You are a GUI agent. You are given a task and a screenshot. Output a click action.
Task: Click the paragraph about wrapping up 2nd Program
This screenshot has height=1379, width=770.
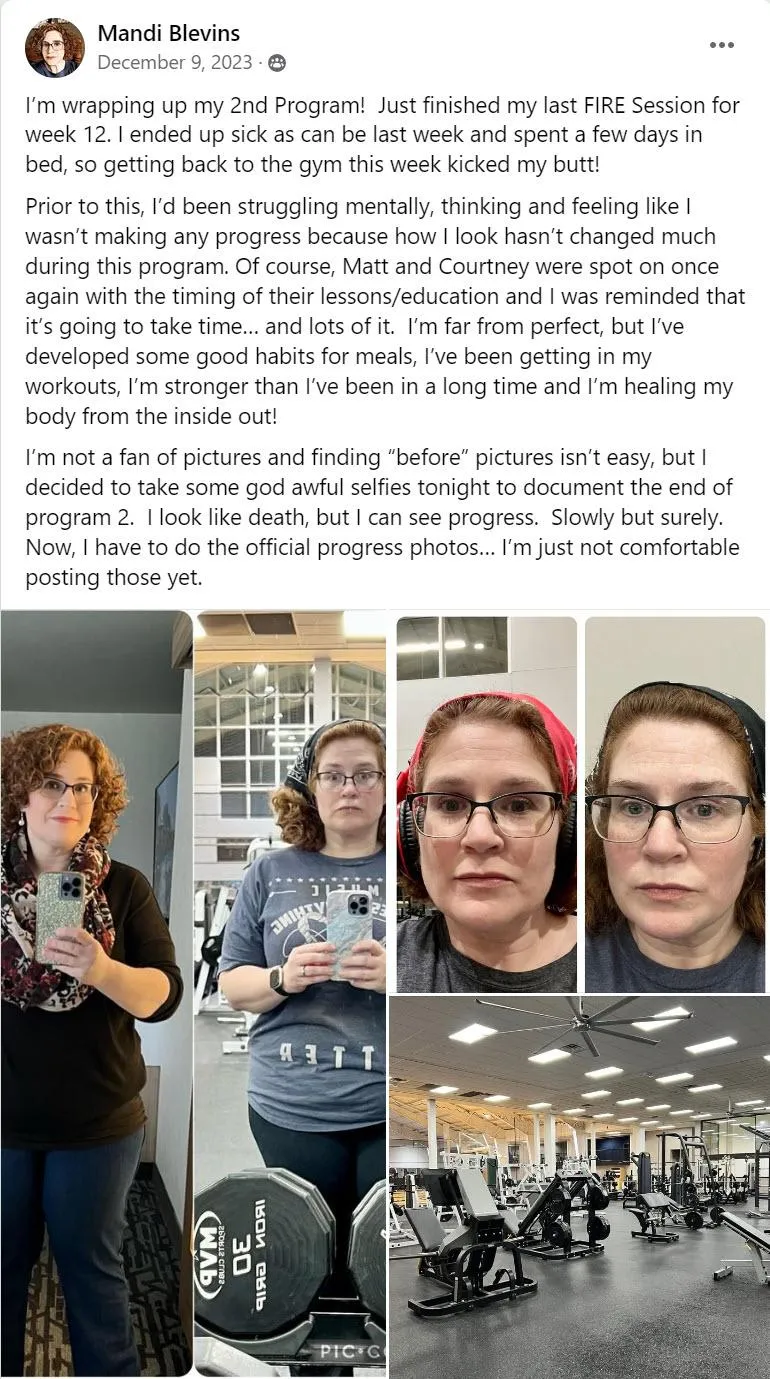tap(385, 135)
